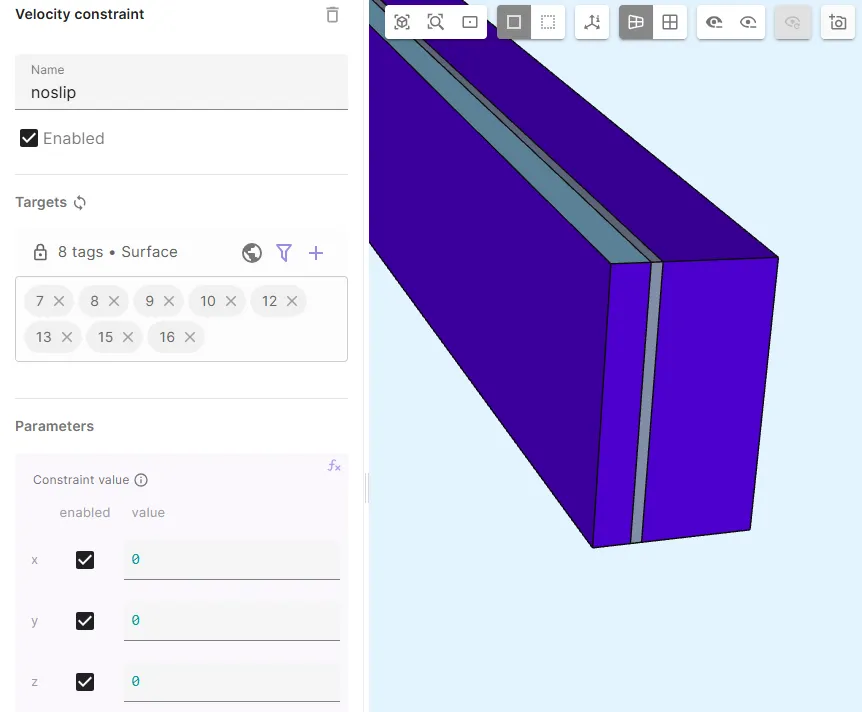Click the lock icon beside 8 tags
The width and height of the screenshot is (862, 712).
[x=40, y=252]
